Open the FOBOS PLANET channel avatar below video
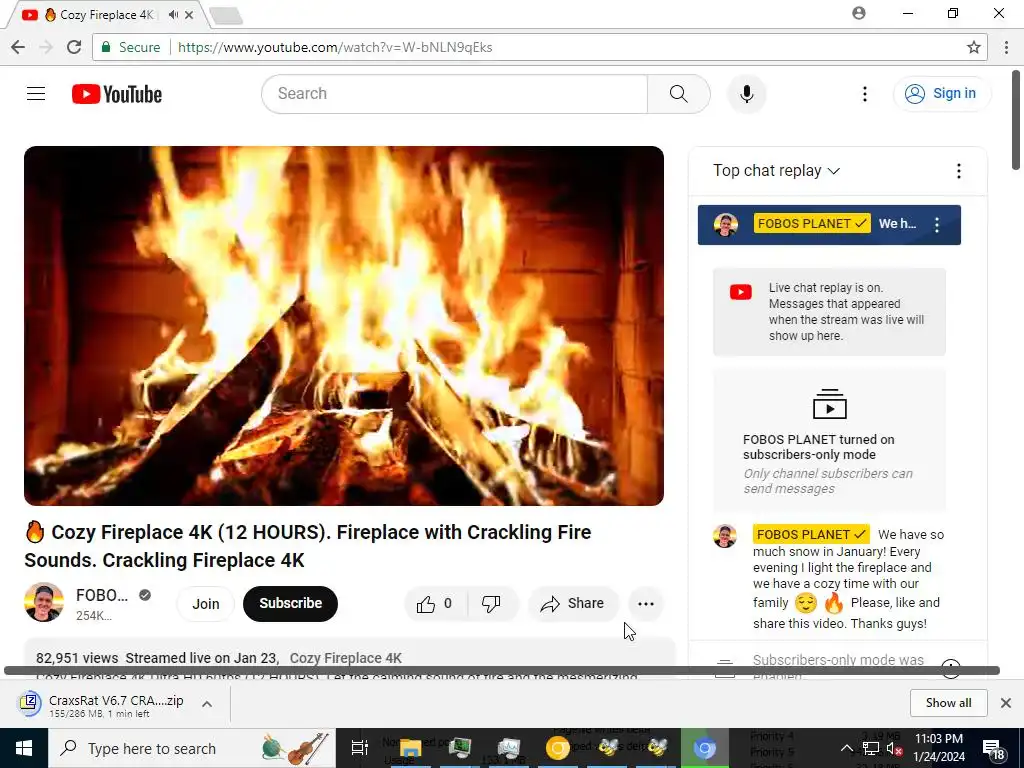 (44, 602)
